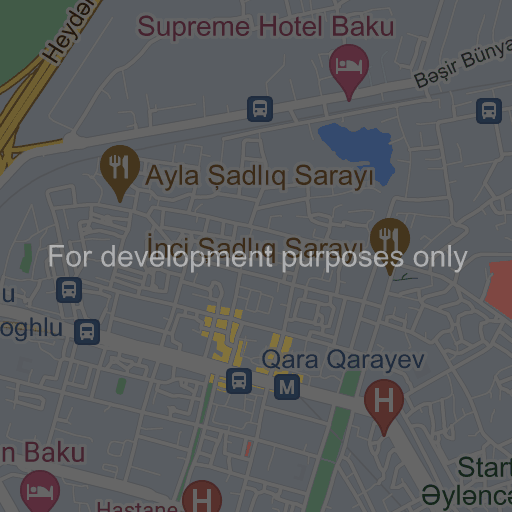512x512 pixels.
Task: Click the Bəşir Bünya street name label
Action: 463,63
